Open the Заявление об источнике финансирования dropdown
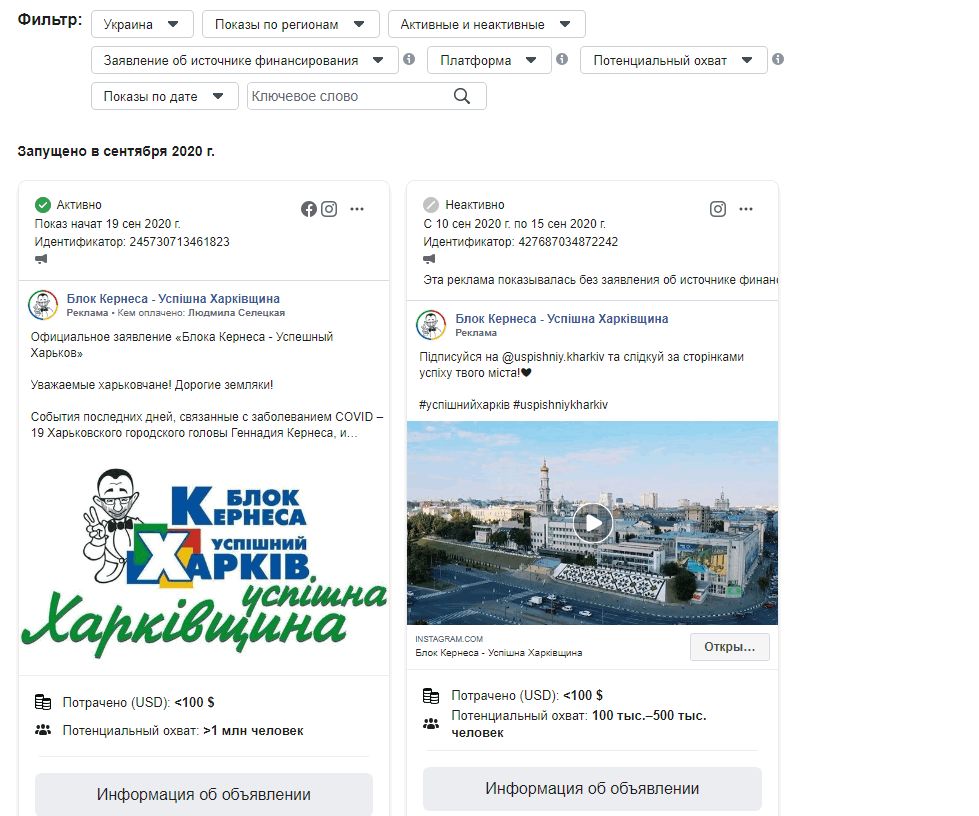 pyautogui.click(x=244, y=60)
